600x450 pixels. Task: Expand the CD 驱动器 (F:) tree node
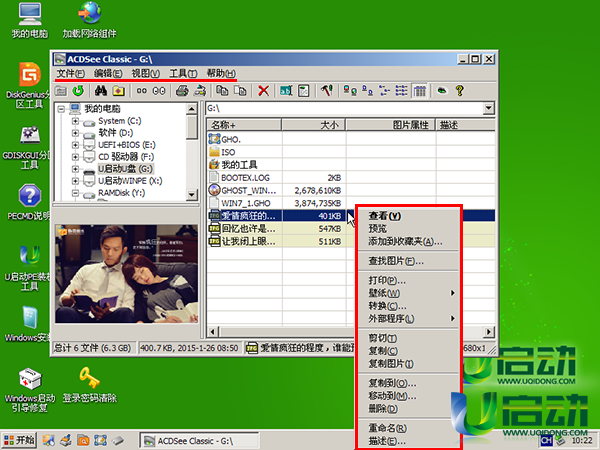pos(75,157)
